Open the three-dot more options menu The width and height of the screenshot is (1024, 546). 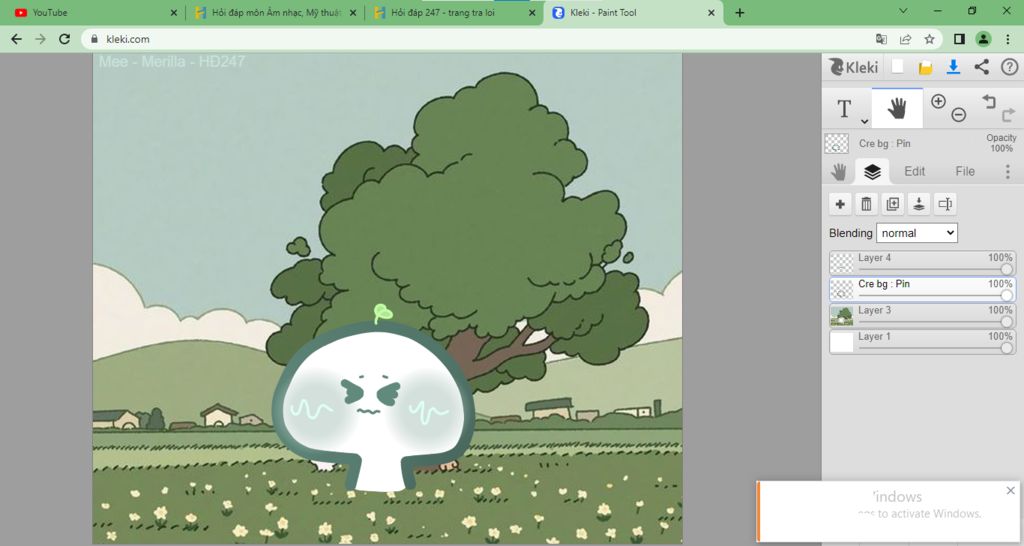pyautogui.click(x=1008, y=172)
